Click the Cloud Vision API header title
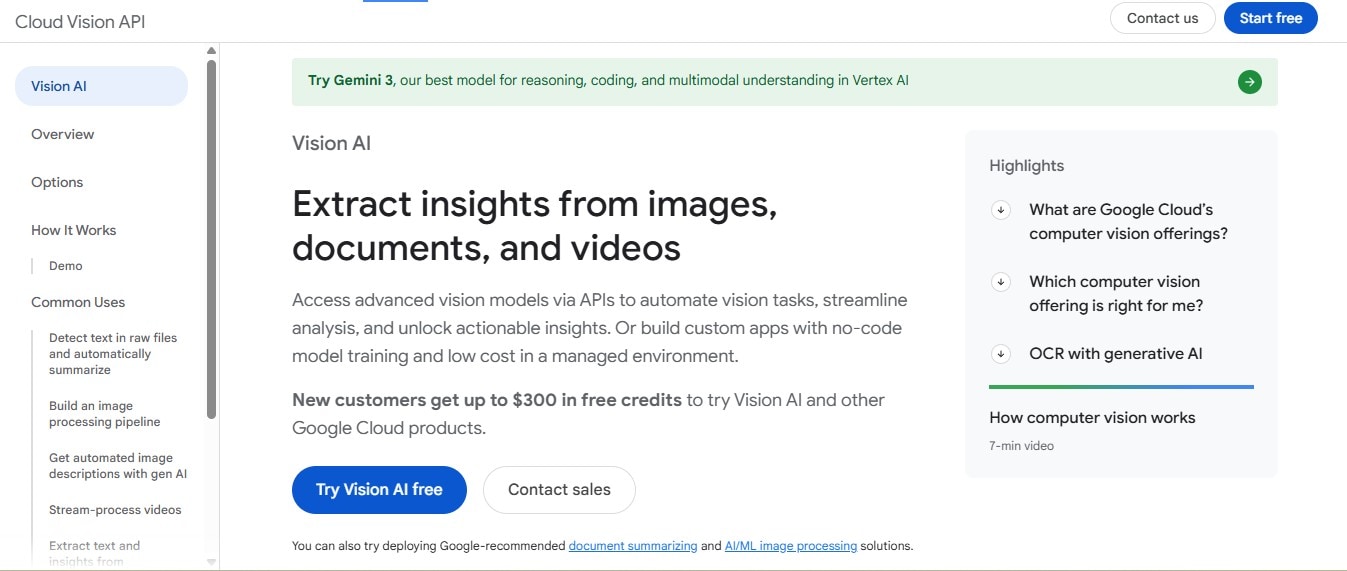 point(80,21)
